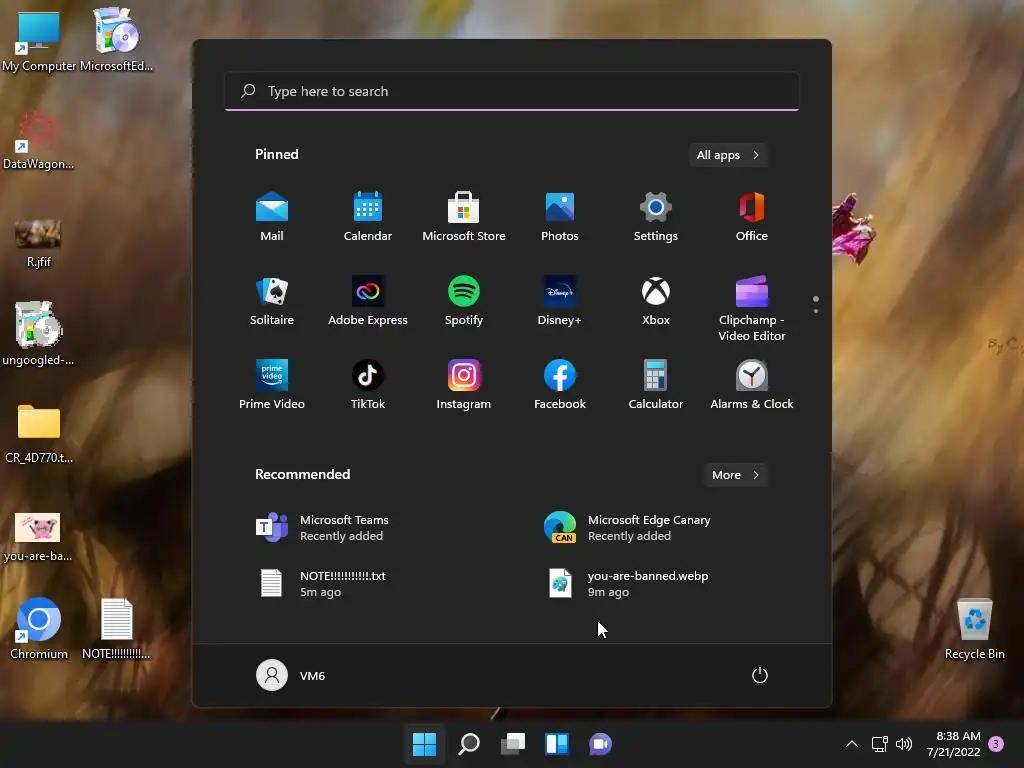
Task: Launch Clipchamp Video Editor
Action: click(x=752, y=309)
